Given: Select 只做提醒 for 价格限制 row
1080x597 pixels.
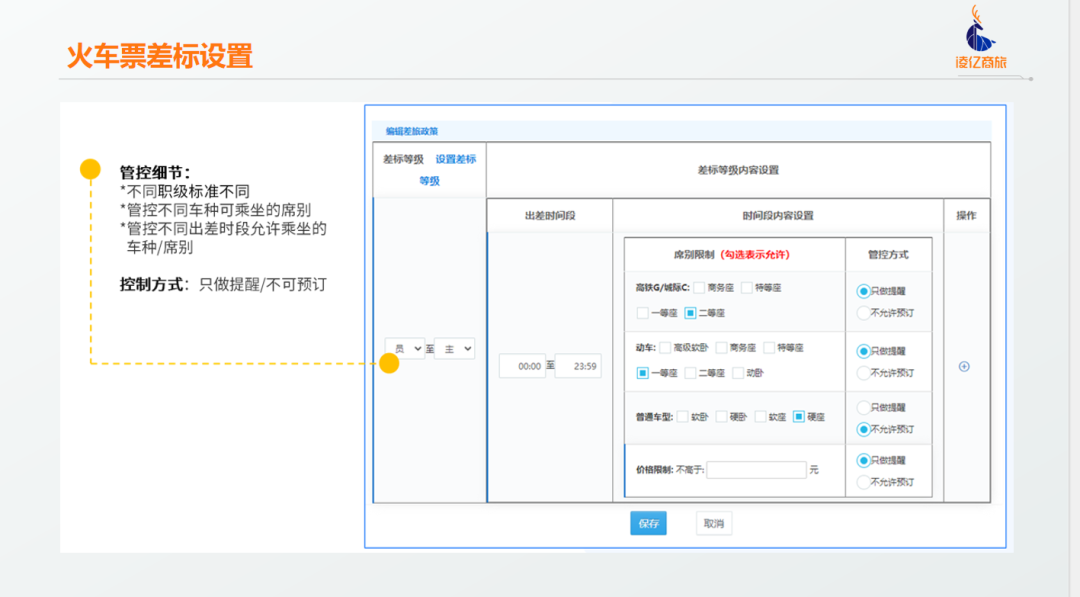Looking at the screenshot, I should [x=863, y=460].
